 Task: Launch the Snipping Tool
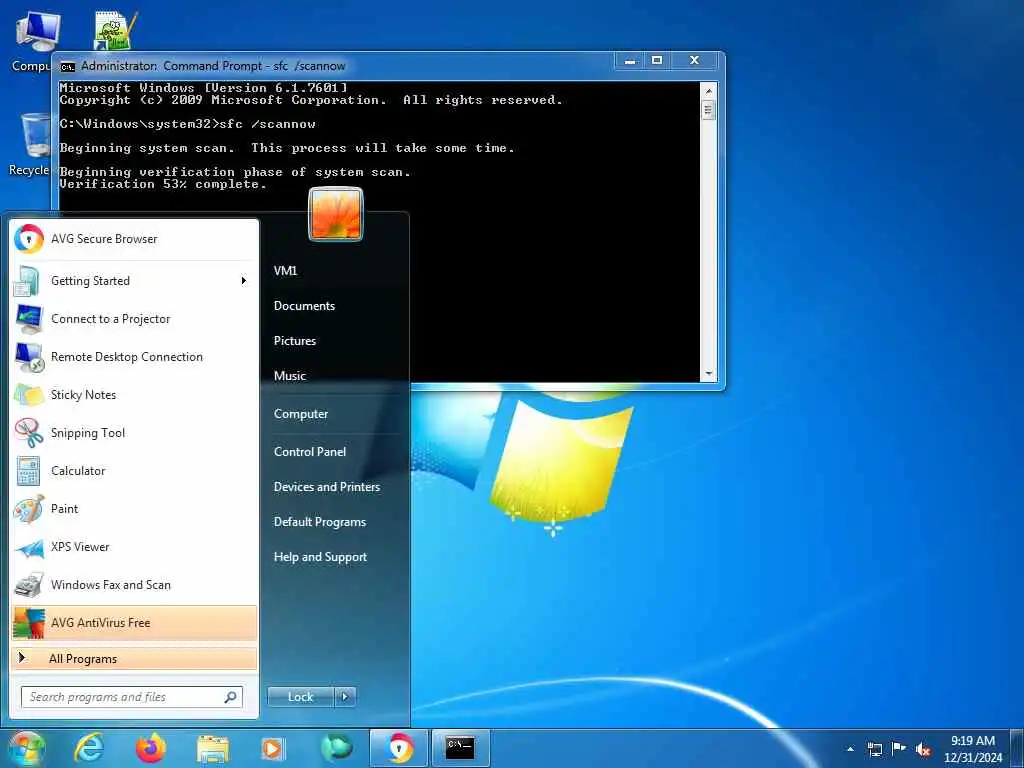(x=134, y=432)
